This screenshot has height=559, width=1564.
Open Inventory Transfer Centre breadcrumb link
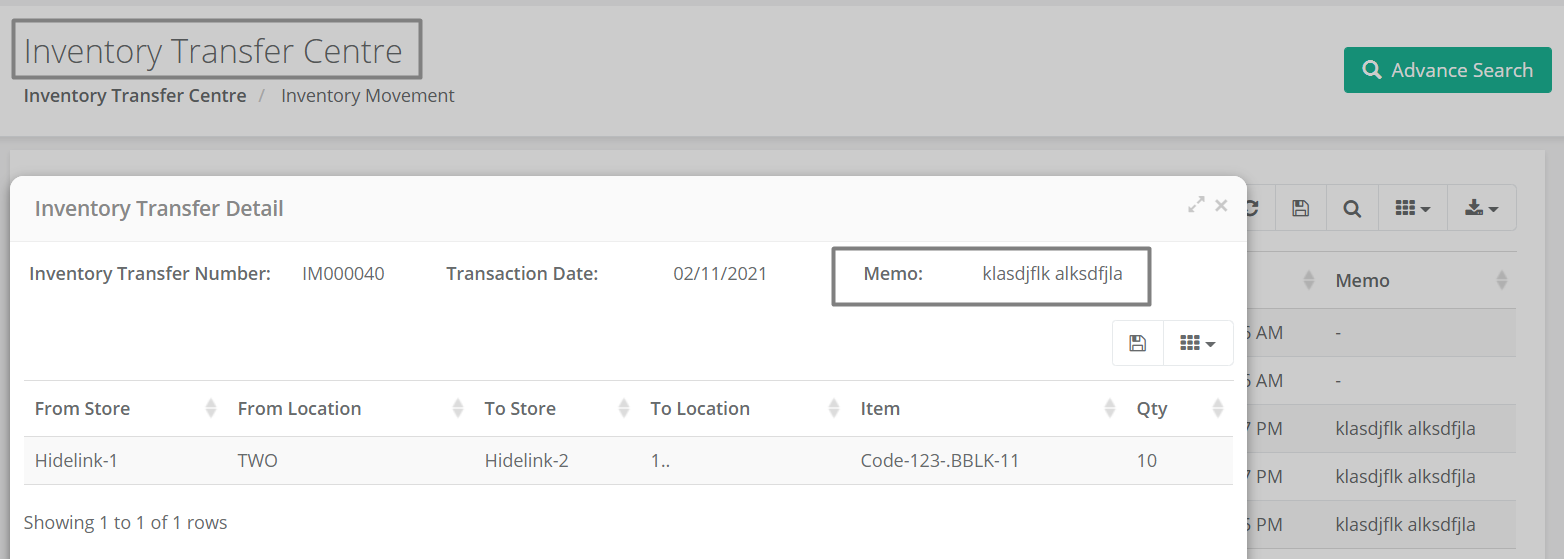coord(135,96)
